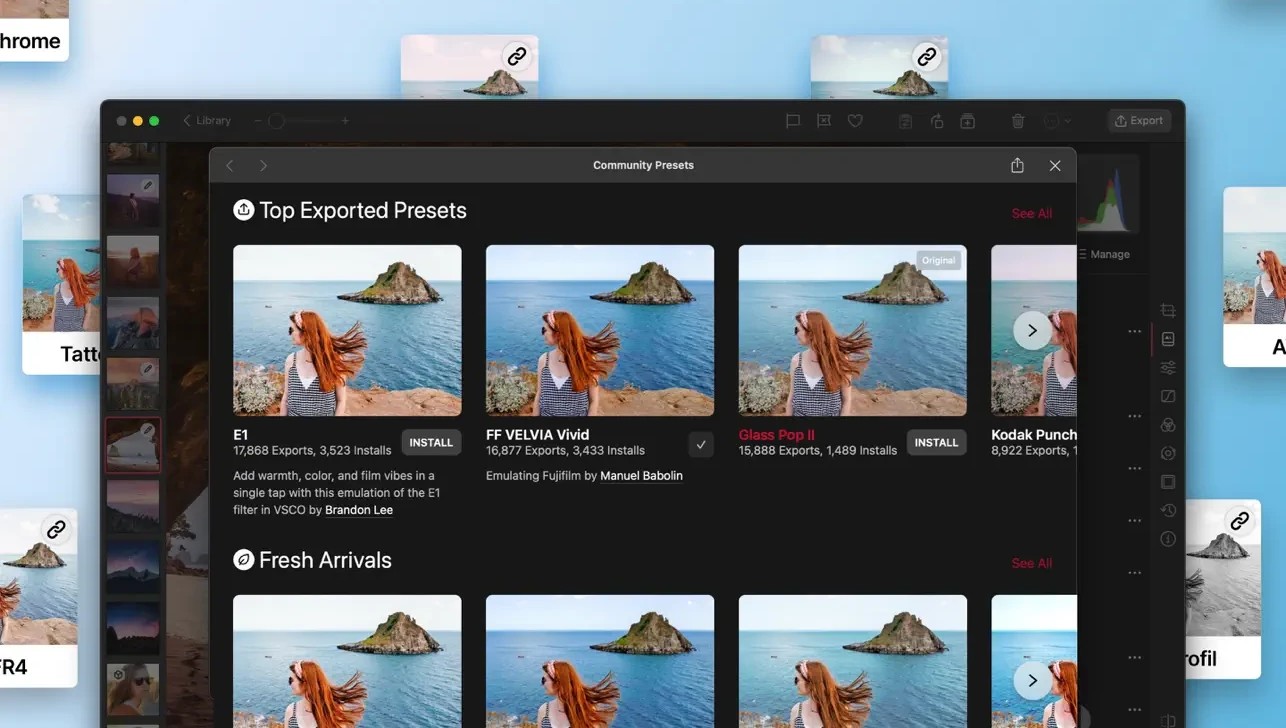The width and height of the screenshot is (1286, 728).
Task: Click the E1 preset name
Action: (240, 435)
